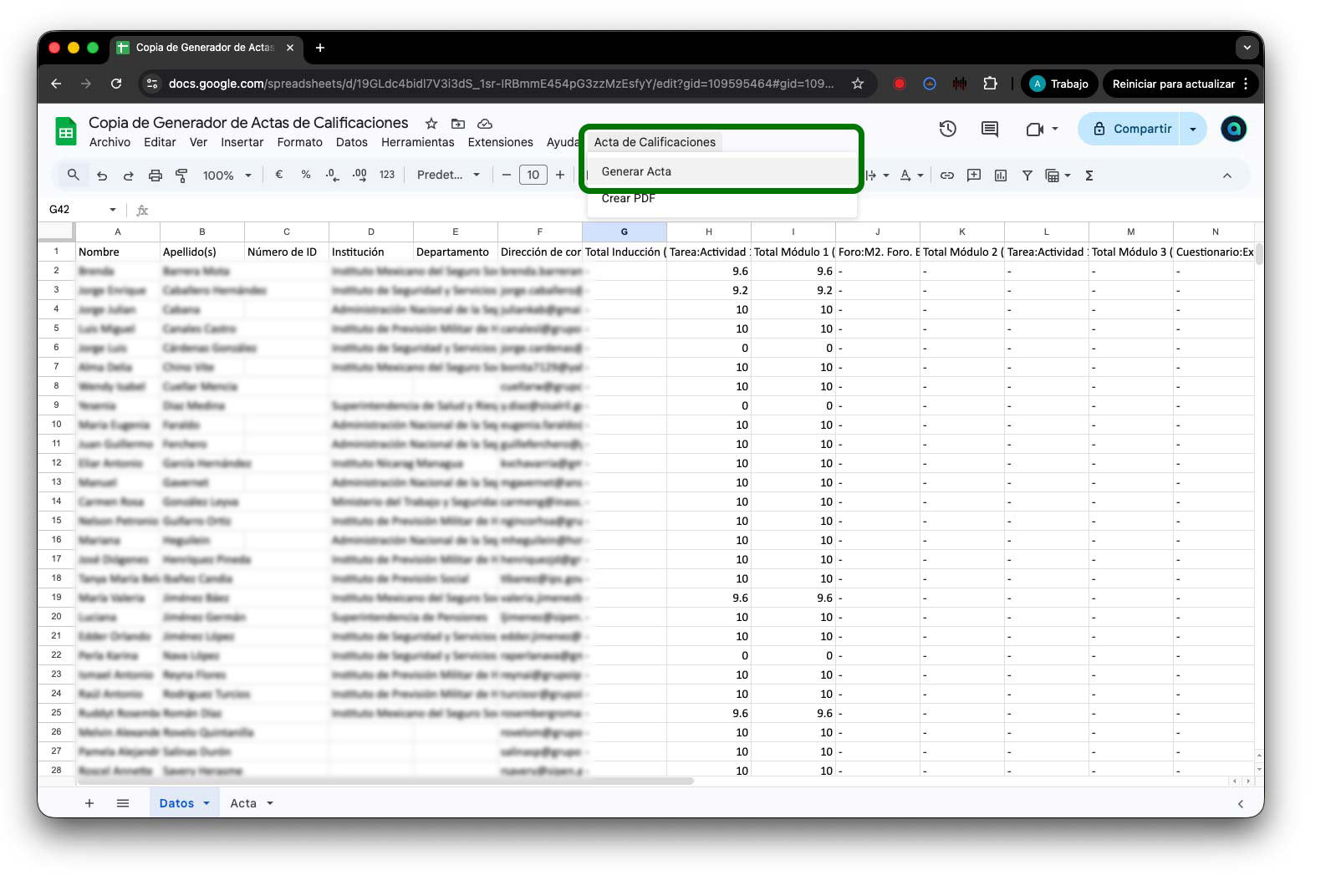Click the insert link icon

point(947,176)
